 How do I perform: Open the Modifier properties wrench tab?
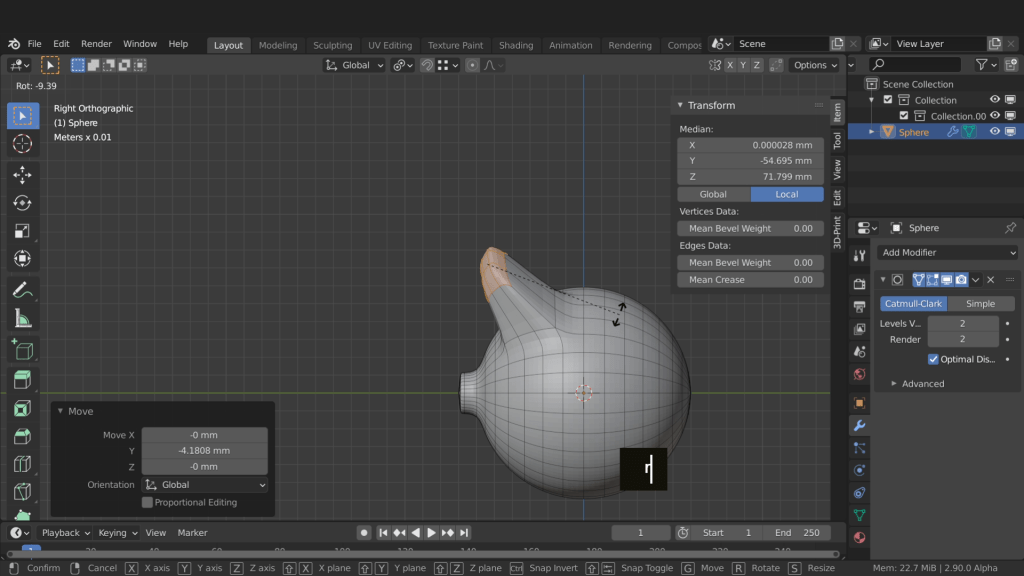point(859,426)
